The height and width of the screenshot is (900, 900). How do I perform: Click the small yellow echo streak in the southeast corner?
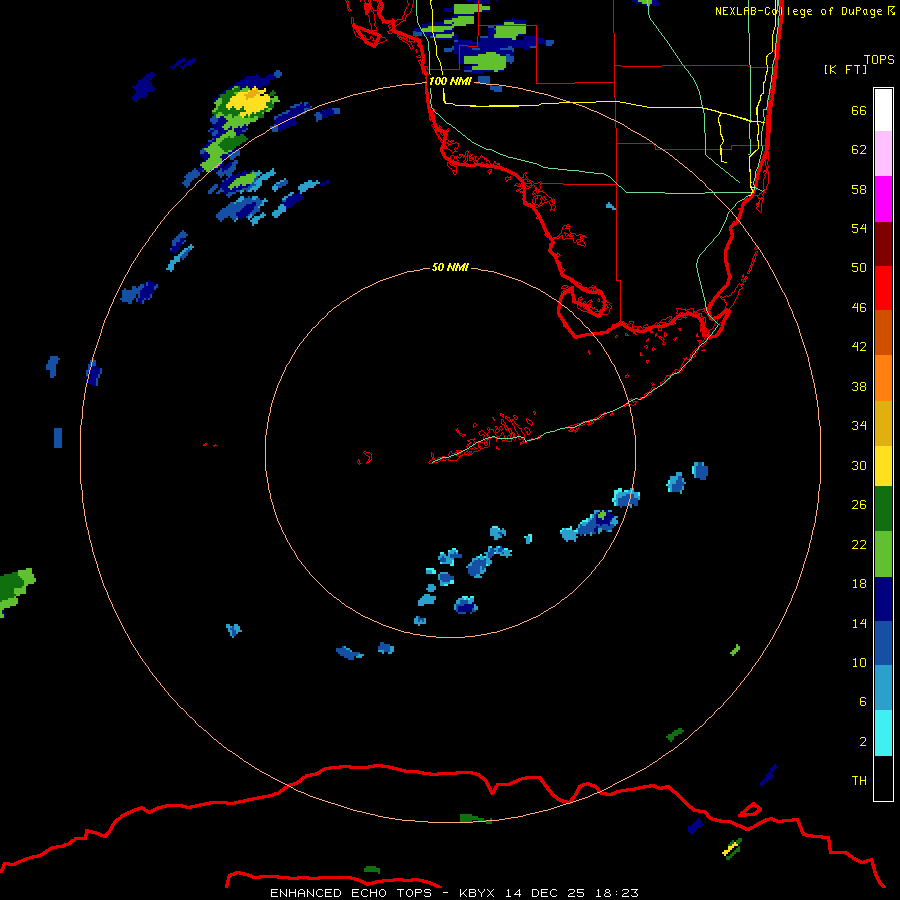coord(732,848)
